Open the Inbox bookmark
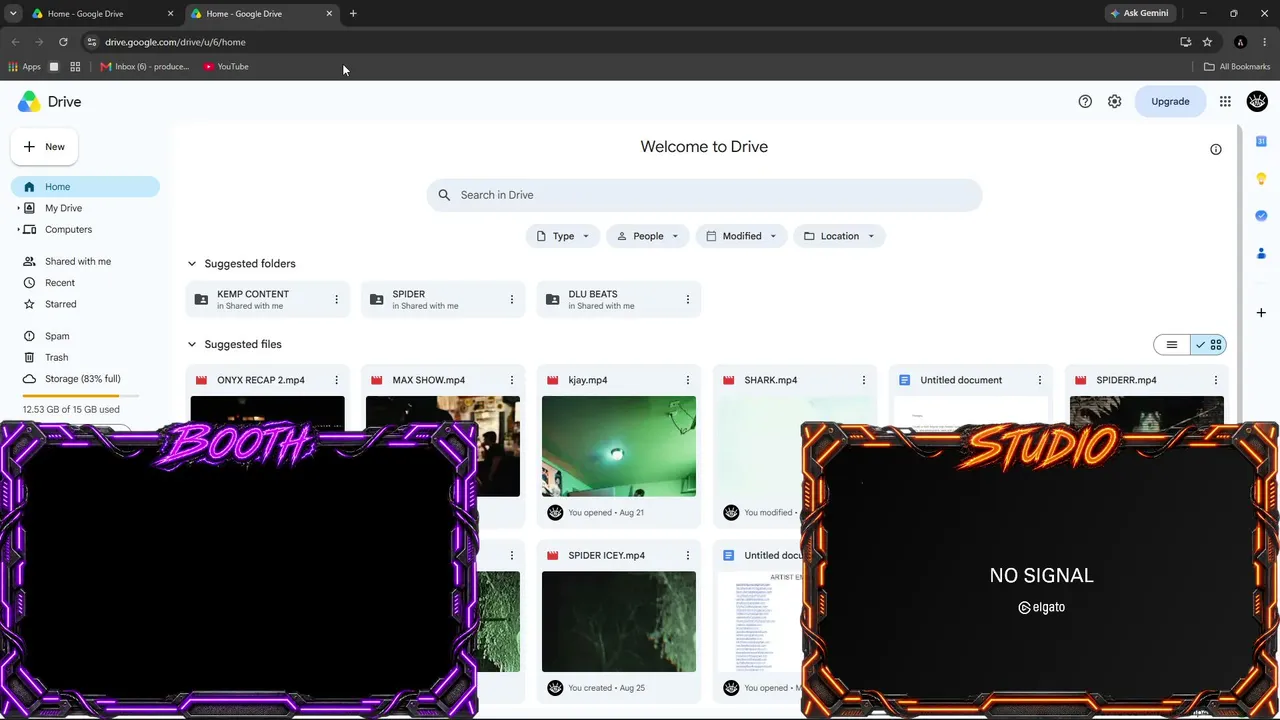The height and width of the screenshot is (720, 1280). pyautogui.click(x=145, y=67)
